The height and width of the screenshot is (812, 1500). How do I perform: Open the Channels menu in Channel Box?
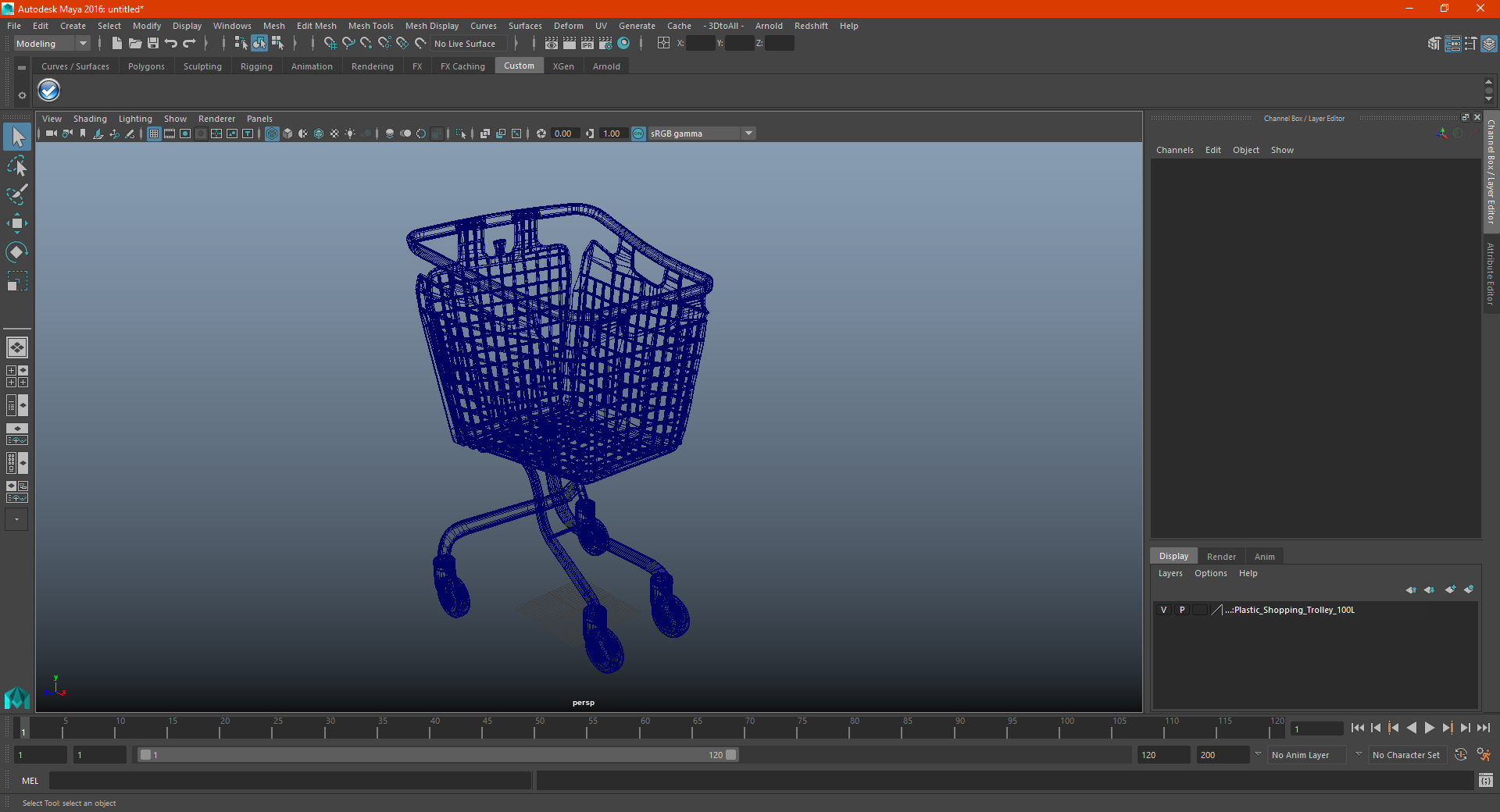click(x=1174, y=150)
